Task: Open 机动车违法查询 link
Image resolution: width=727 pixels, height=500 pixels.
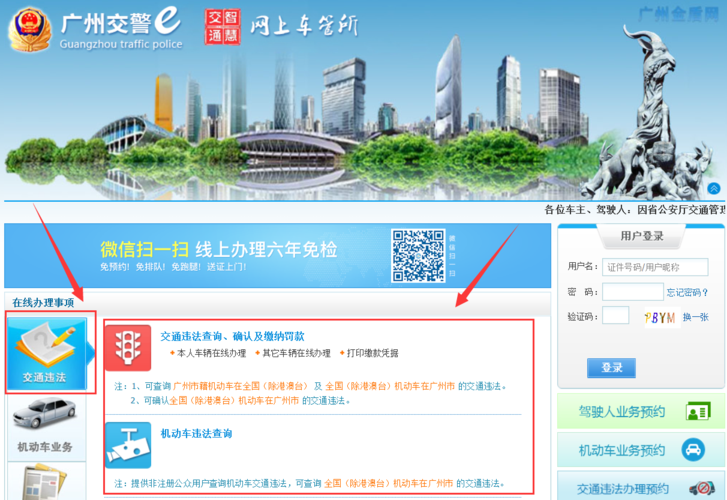Action: click(196, 434)
